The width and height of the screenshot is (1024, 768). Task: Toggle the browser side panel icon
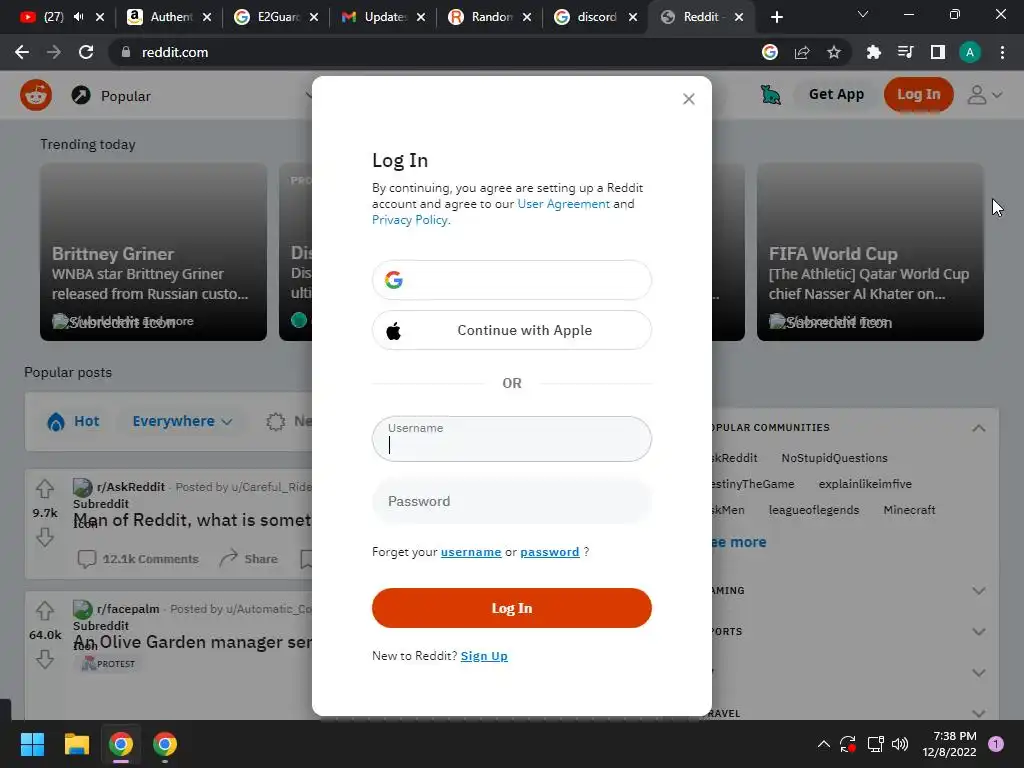point(938,52)
